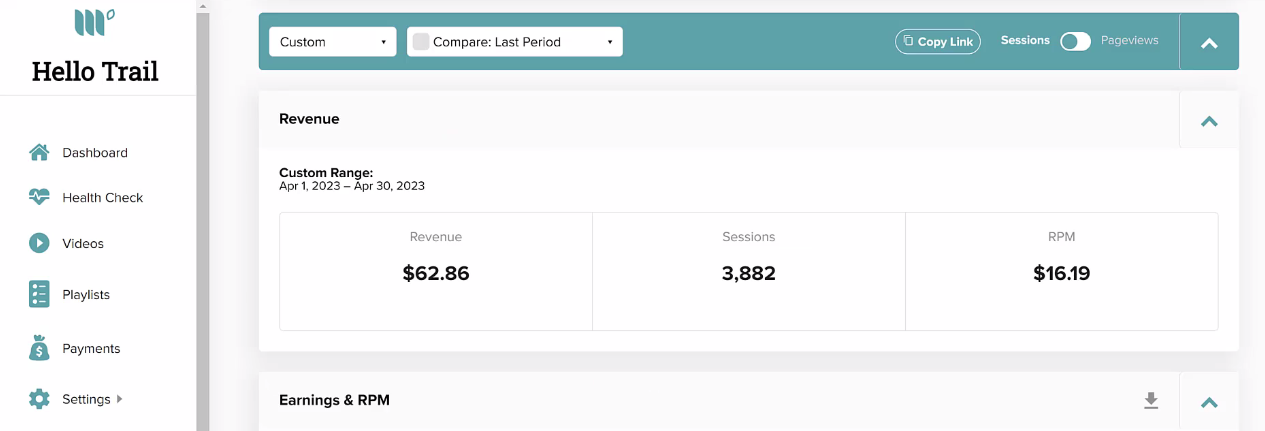Click the compare color swatch box
Screen dimensions: 1265x431
[x=421, y=42]
